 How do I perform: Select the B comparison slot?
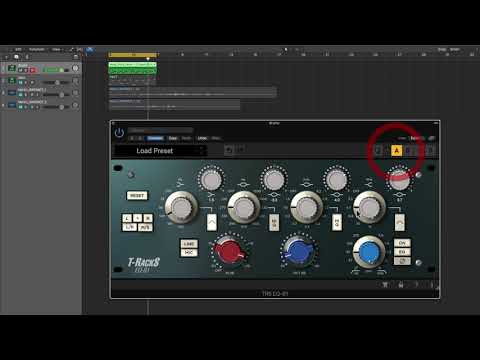407,151
